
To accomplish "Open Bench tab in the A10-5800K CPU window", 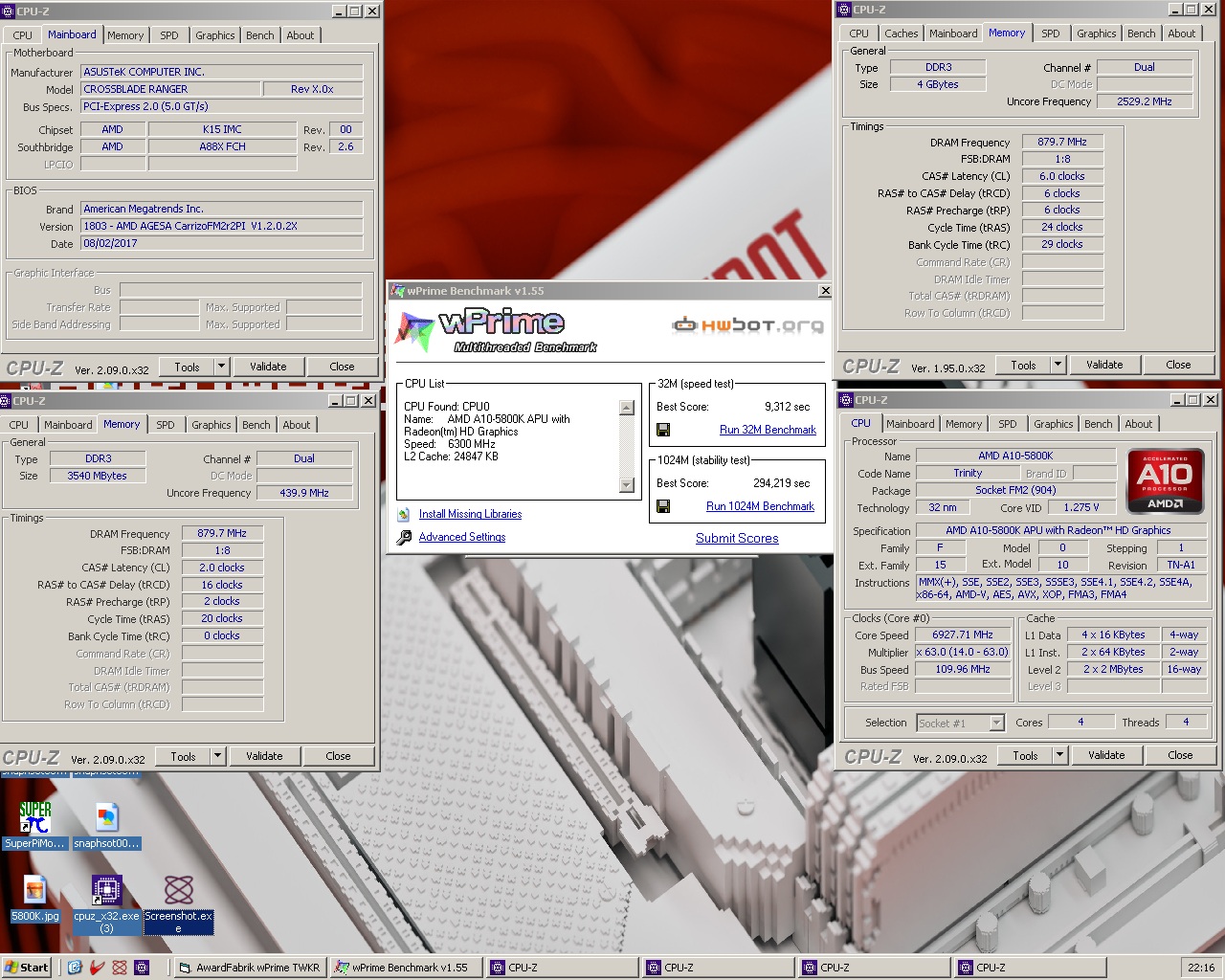I will [x=1099, y=424].
